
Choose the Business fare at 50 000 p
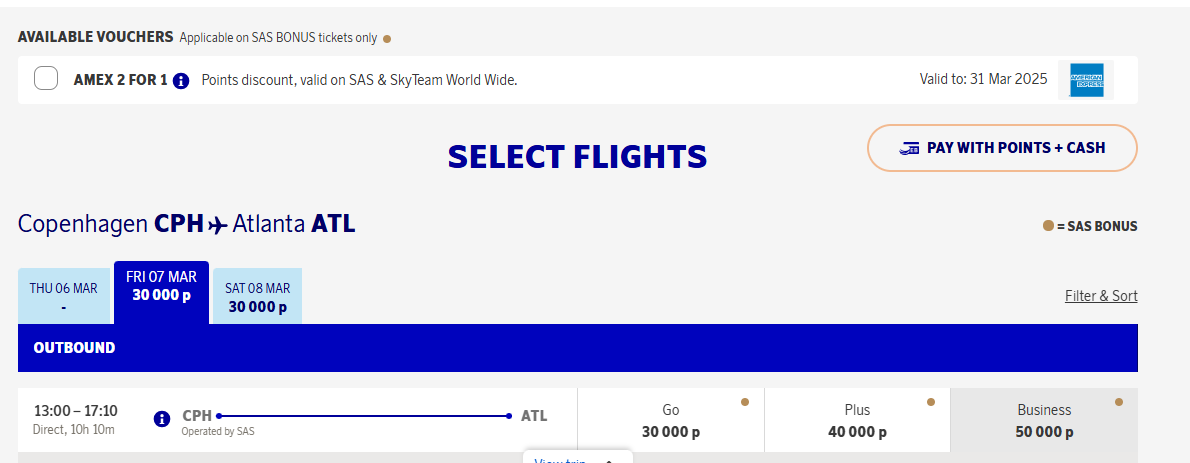click(x=1044, y=421)
